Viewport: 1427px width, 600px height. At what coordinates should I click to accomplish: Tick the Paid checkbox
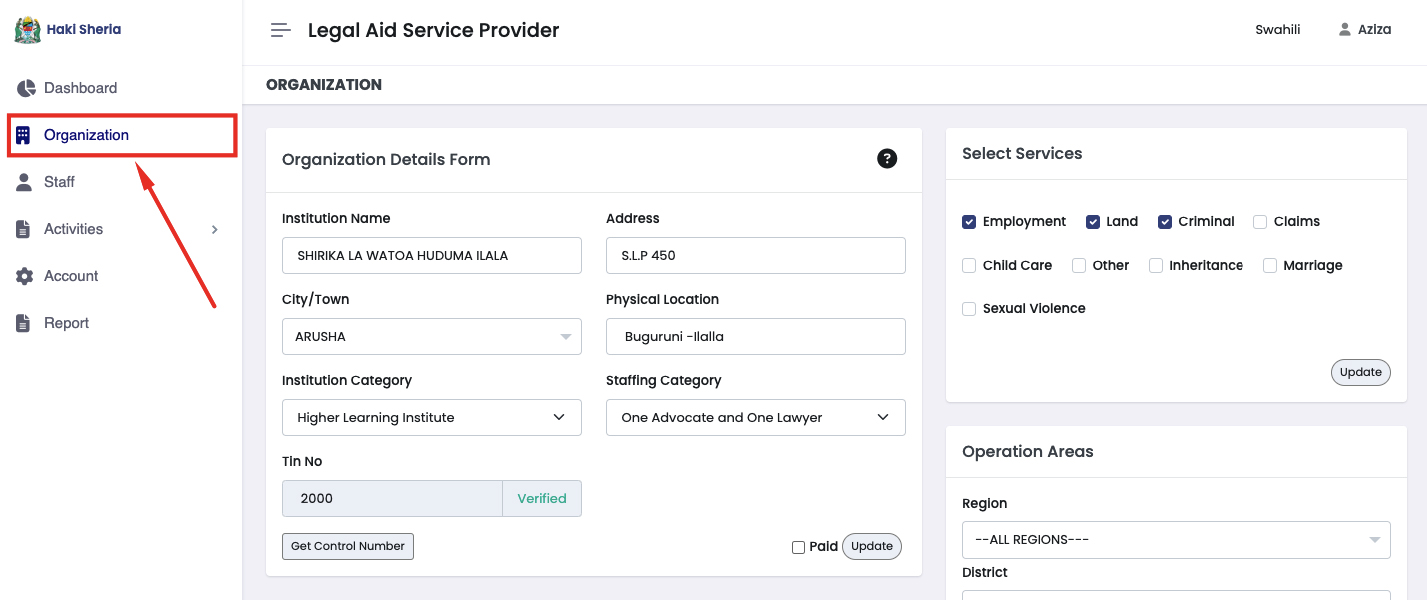[798, 547]
